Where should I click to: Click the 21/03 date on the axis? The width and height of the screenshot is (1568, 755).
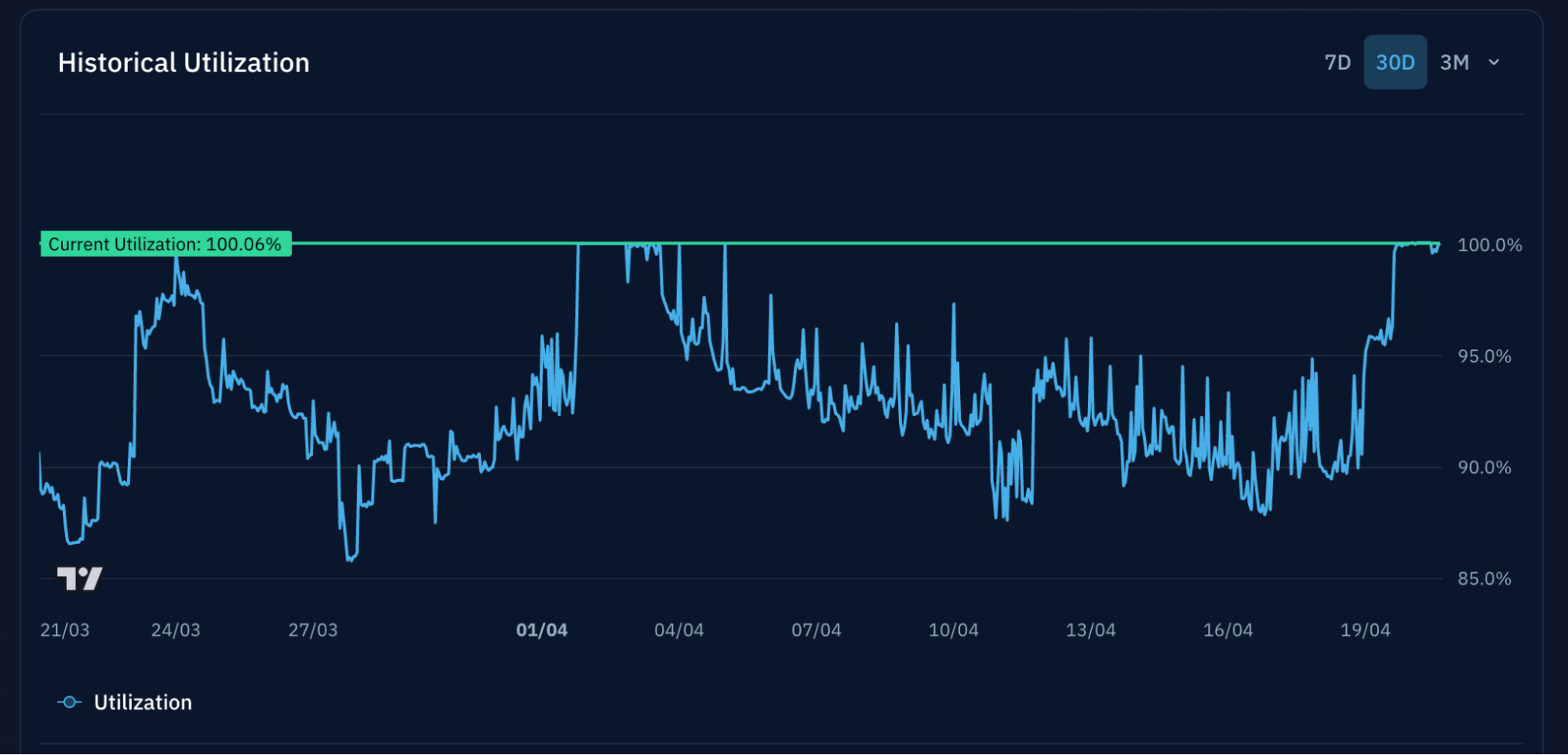(64, 629)
